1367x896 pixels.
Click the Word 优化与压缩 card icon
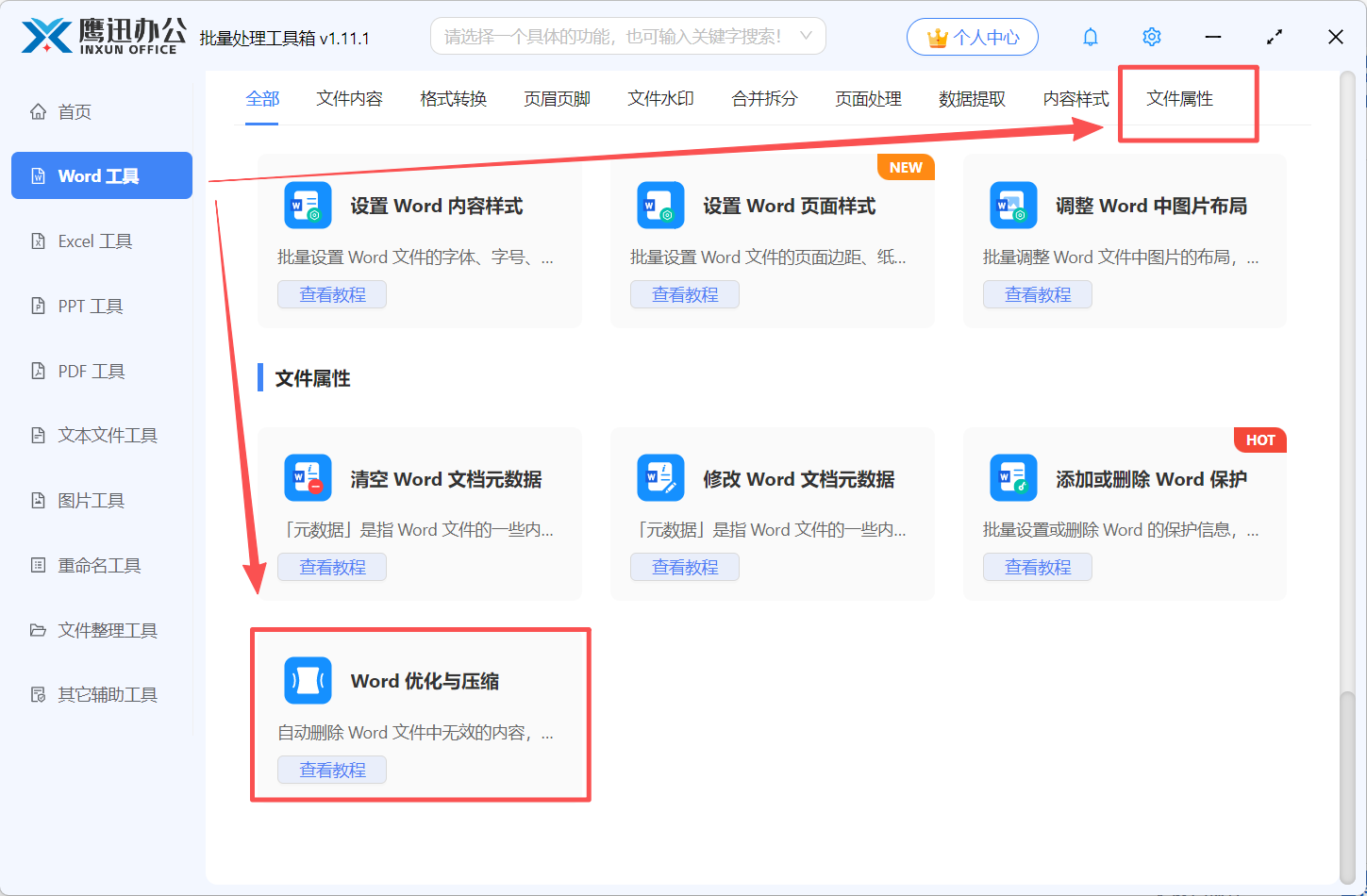pyautogui.click(x=308, y=680)
